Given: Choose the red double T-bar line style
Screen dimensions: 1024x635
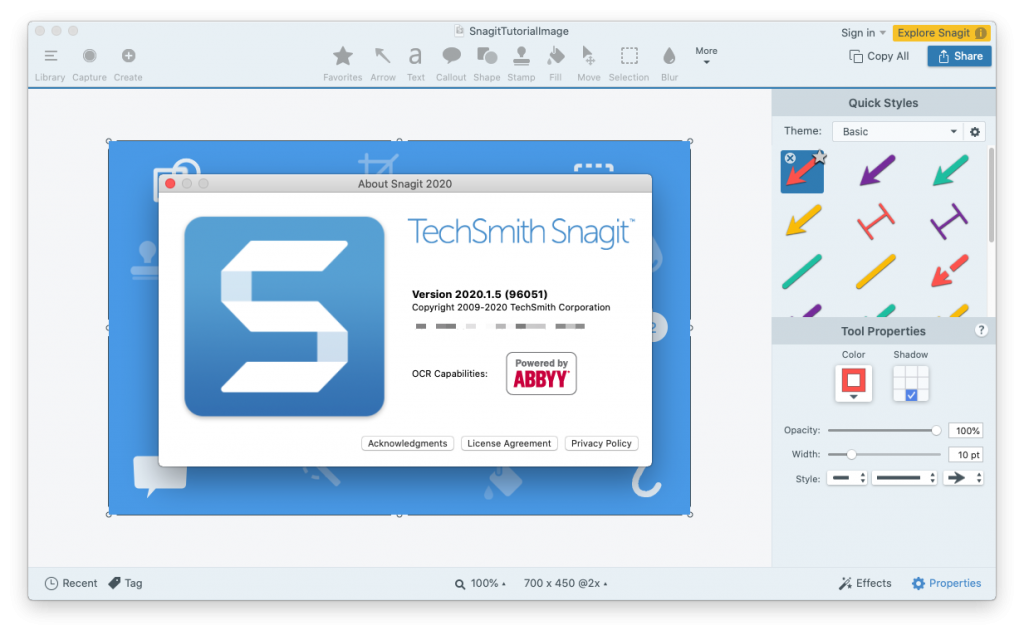Looking at the screenshot, I should [x=876, y=221].
